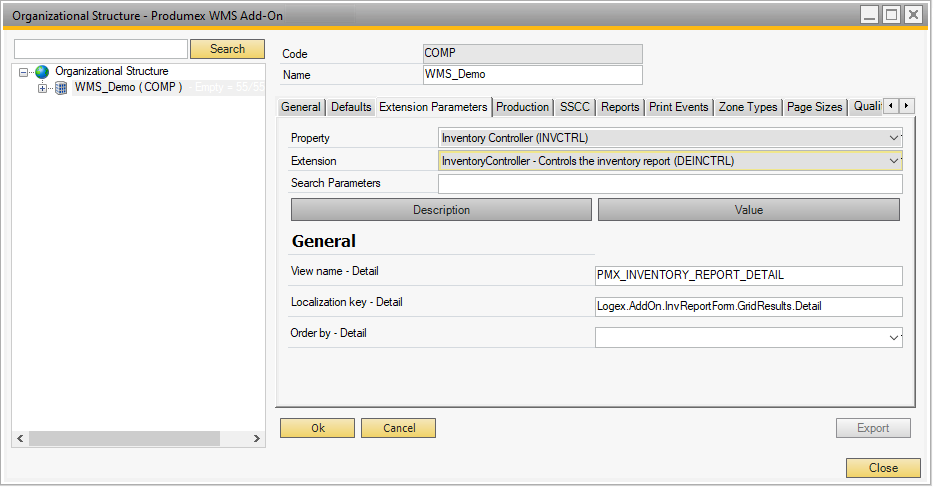Image resolution: width=933 pixels, height=487 pixels.
Task: Expand the WMS_Demo (COMP) tree node
Action: tap(42, 88)
